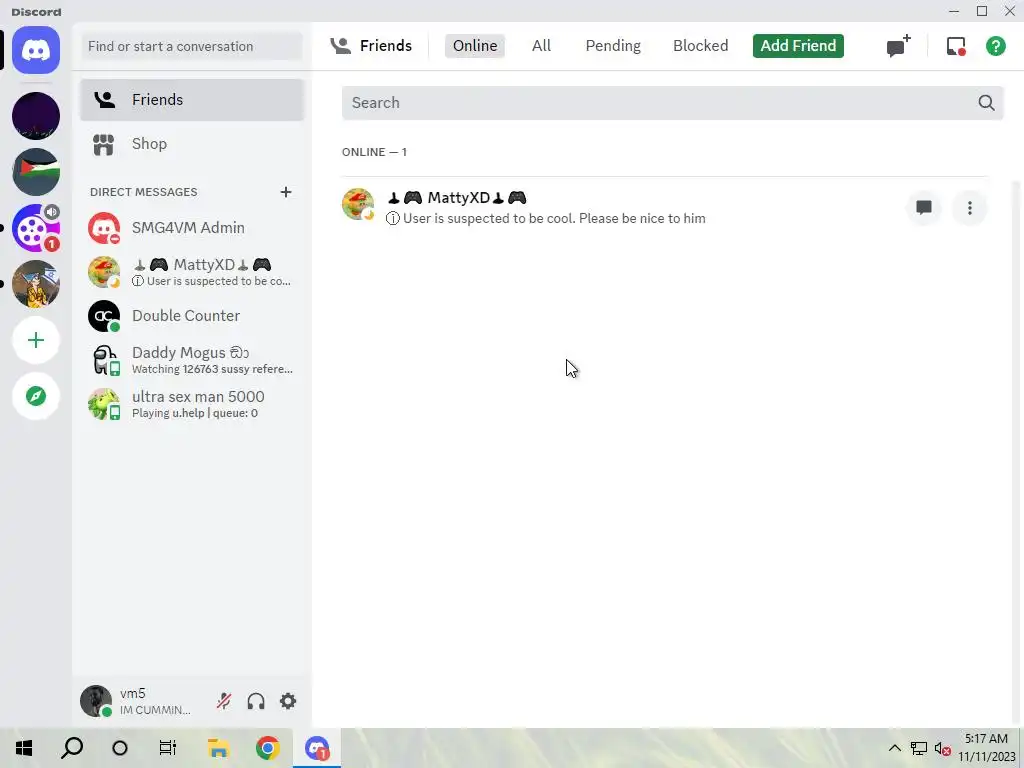The height and width of the screenshot is (768, 1024).
Task: Open the film reel server with notification
Action: coord(36,228)
